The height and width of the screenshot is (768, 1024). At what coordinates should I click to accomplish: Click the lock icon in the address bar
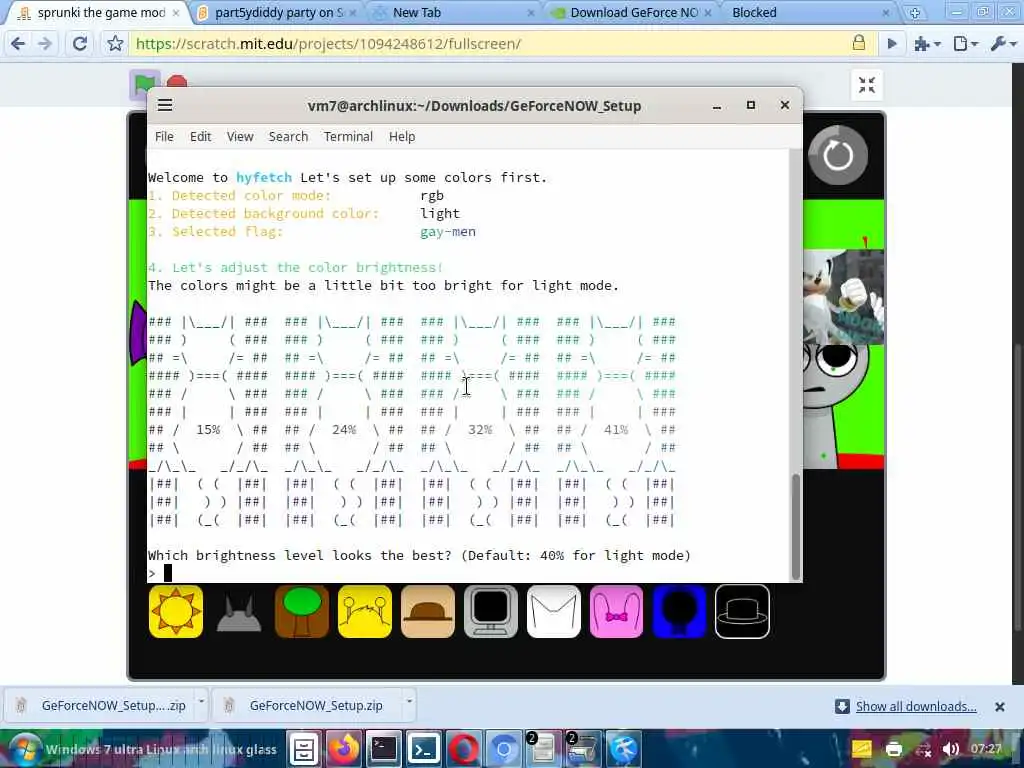tap(859, 43)
